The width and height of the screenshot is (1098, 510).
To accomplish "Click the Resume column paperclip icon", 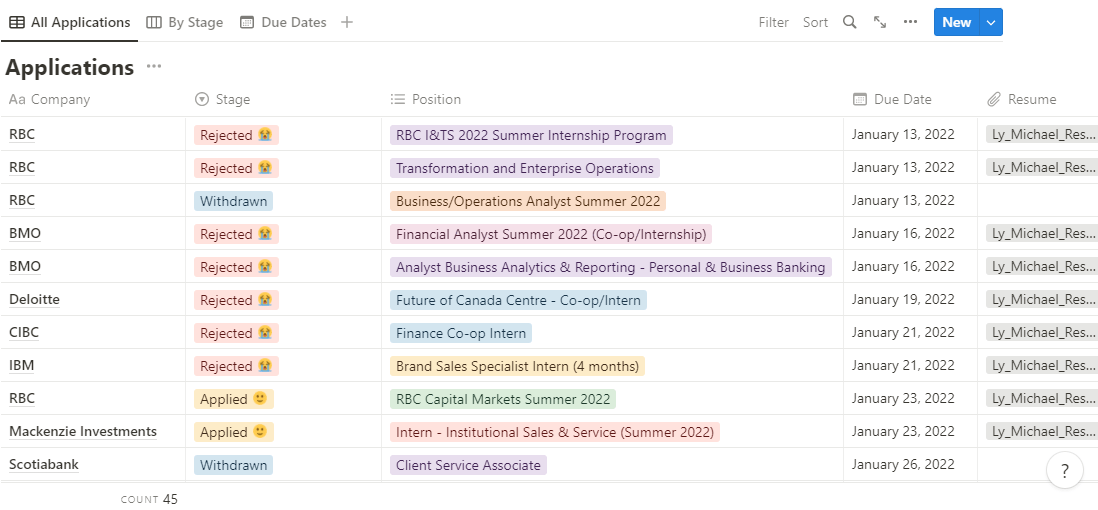I will click(x=994, y=99).
